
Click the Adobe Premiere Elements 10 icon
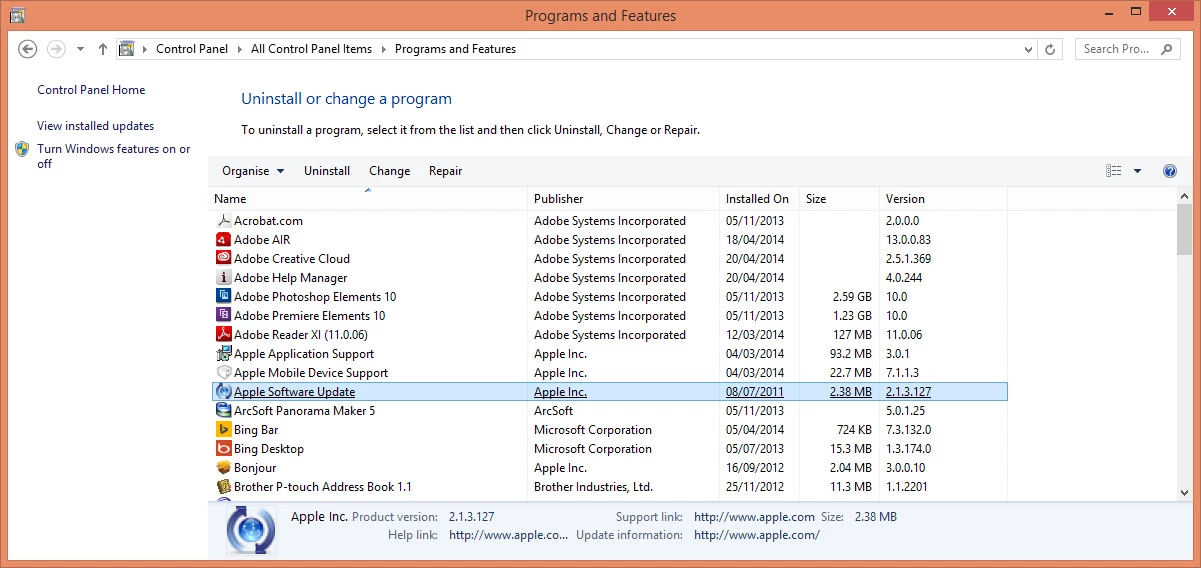coord(224,316)
